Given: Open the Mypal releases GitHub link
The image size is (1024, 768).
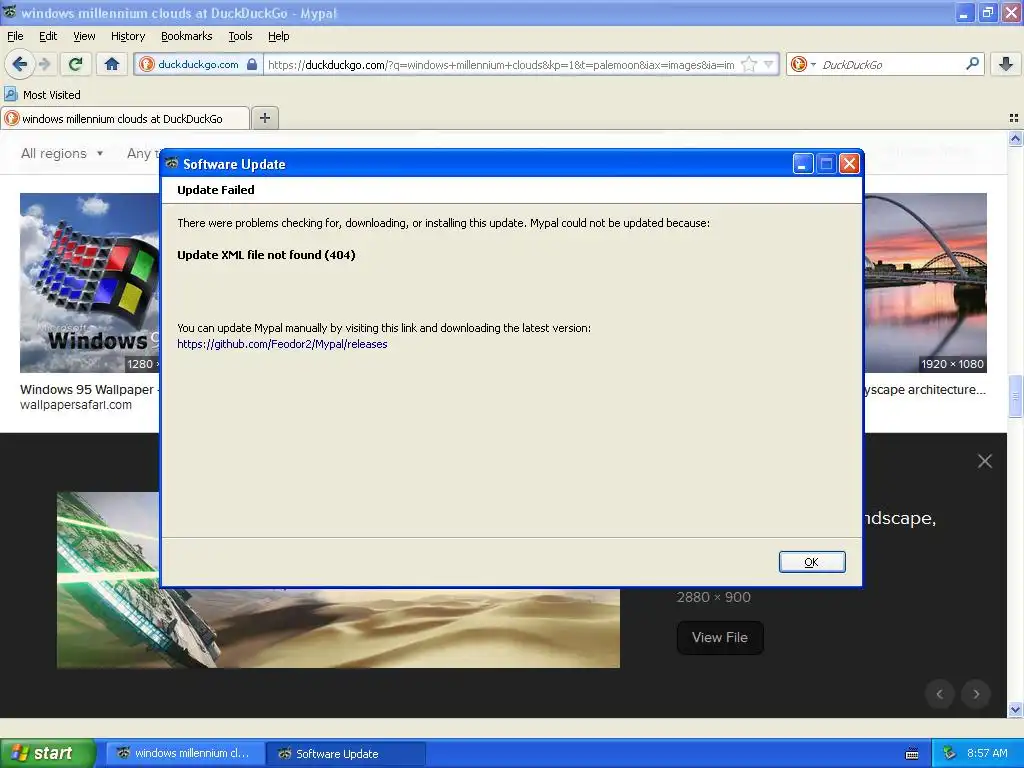Looking at the screenshot, I should coord(282,344).
